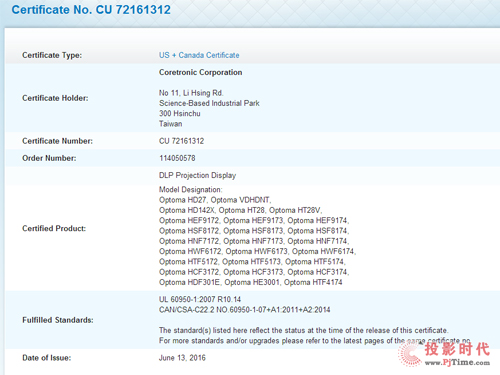Select the No 11, Li Hsing Rd. address line
Viewport: 500px width, 375px height.
pyautogui.click(x=191, y=93)
